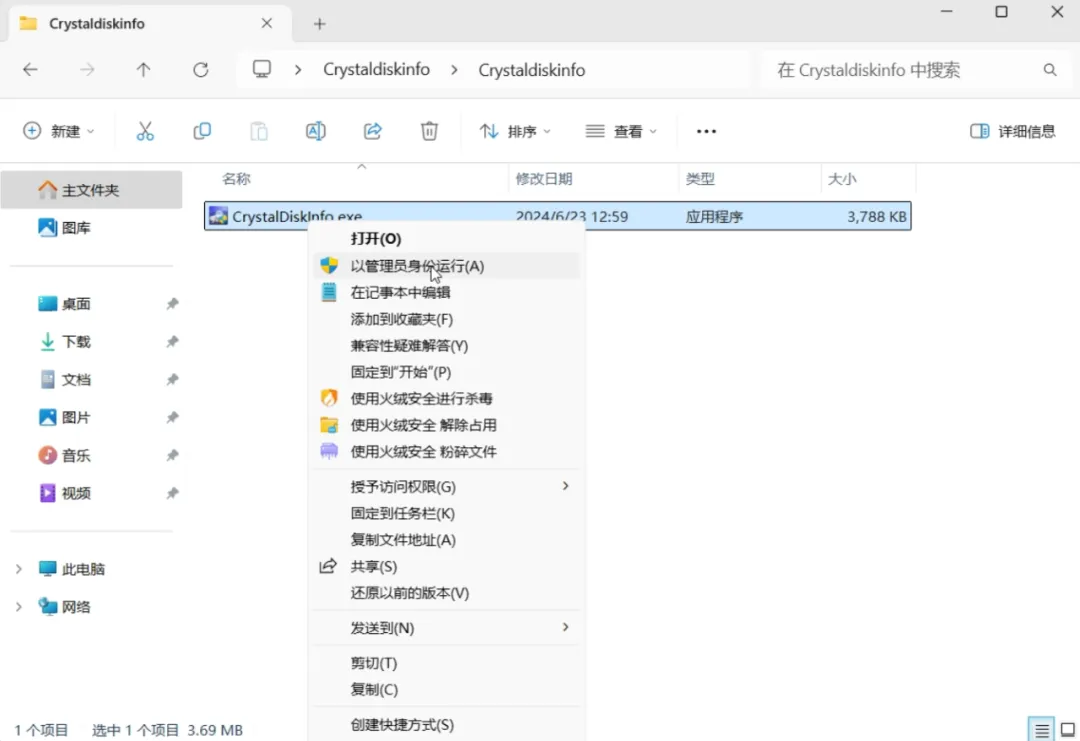Open the 排序 sort dropdown
Viewport: 1080px width, 741px height.
point(515,131)
